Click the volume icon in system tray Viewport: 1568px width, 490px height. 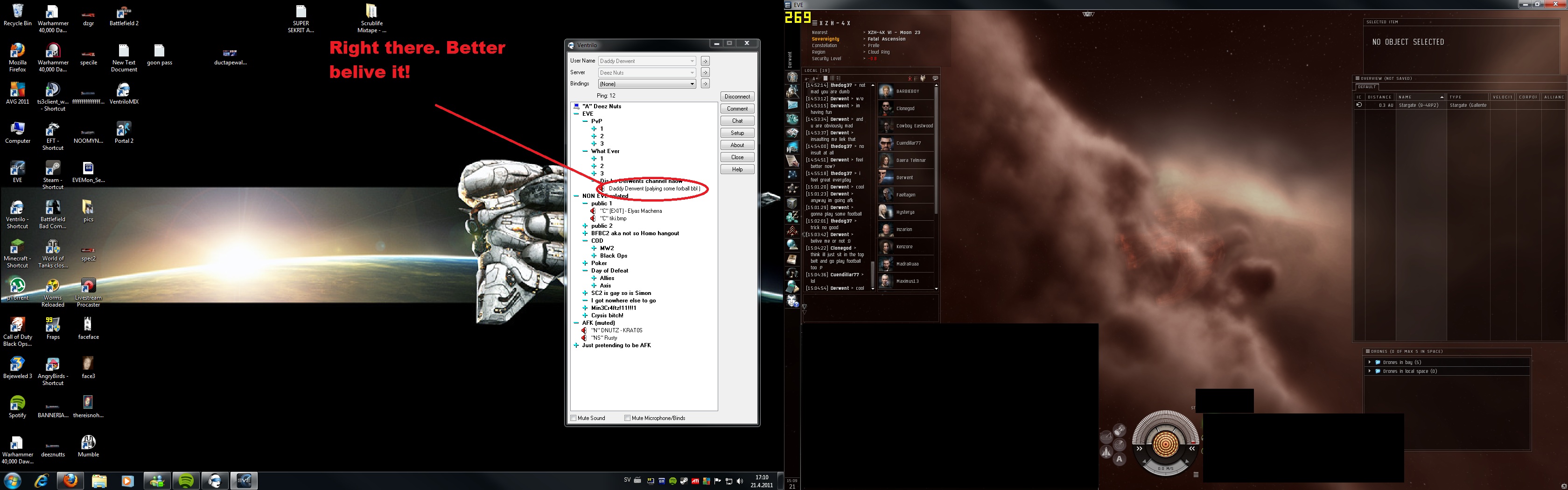click(x=740, y=481)
